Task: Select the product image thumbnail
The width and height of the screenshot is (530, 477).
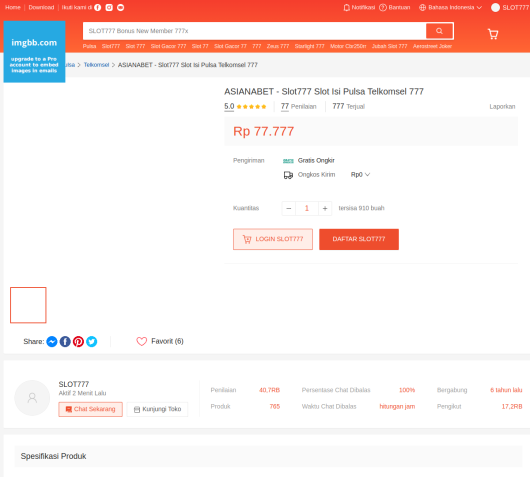Action: (x=28, y=305)
